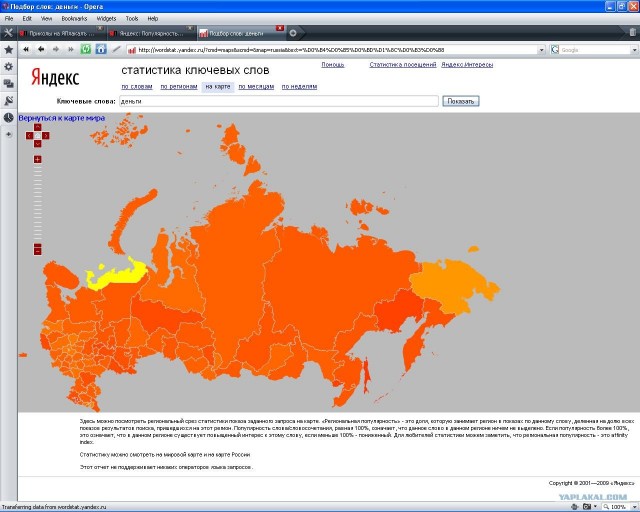
Task: Click the keywords input field with деньги
Action: click(x=279, y=101)
